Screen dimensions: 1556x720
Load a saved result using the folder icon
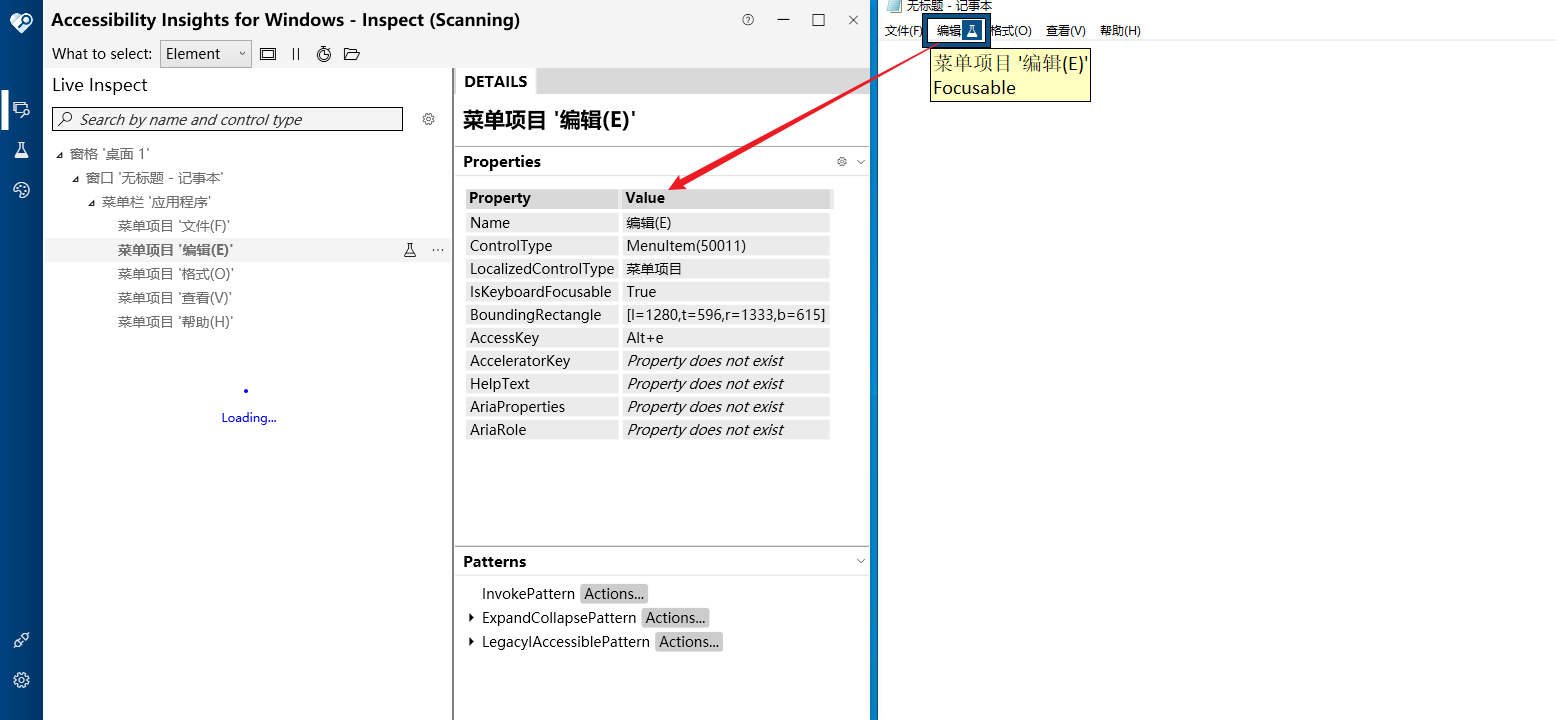point(351,53)
